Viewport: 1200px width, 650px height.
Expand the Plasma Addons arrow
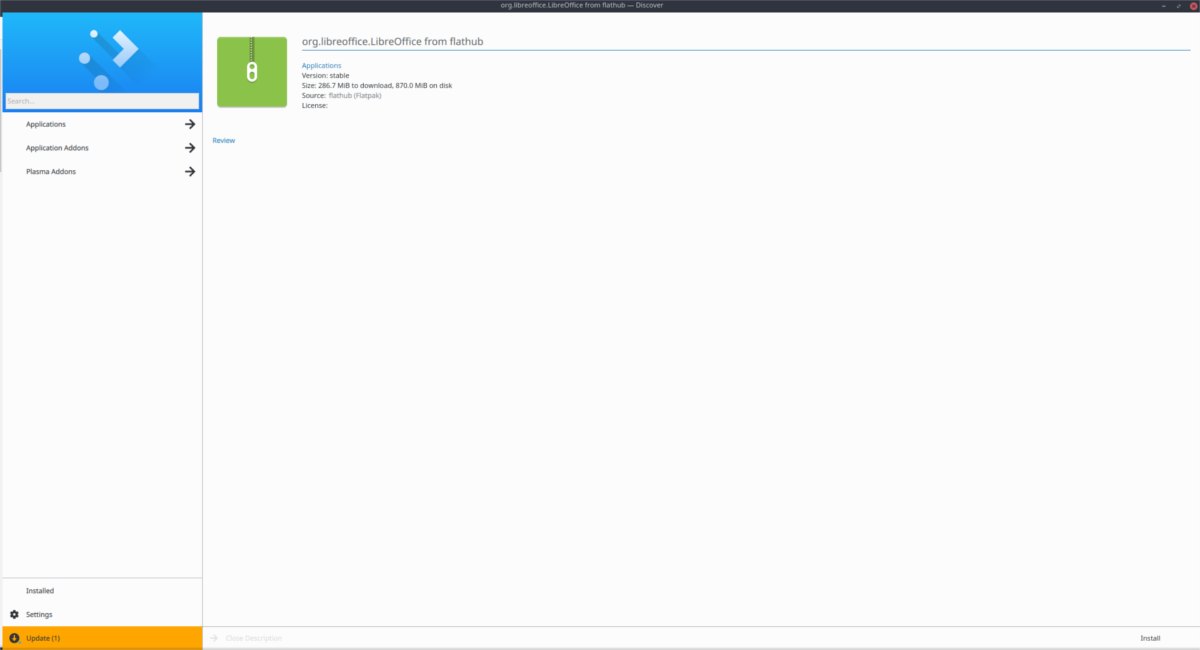(189, 171)
